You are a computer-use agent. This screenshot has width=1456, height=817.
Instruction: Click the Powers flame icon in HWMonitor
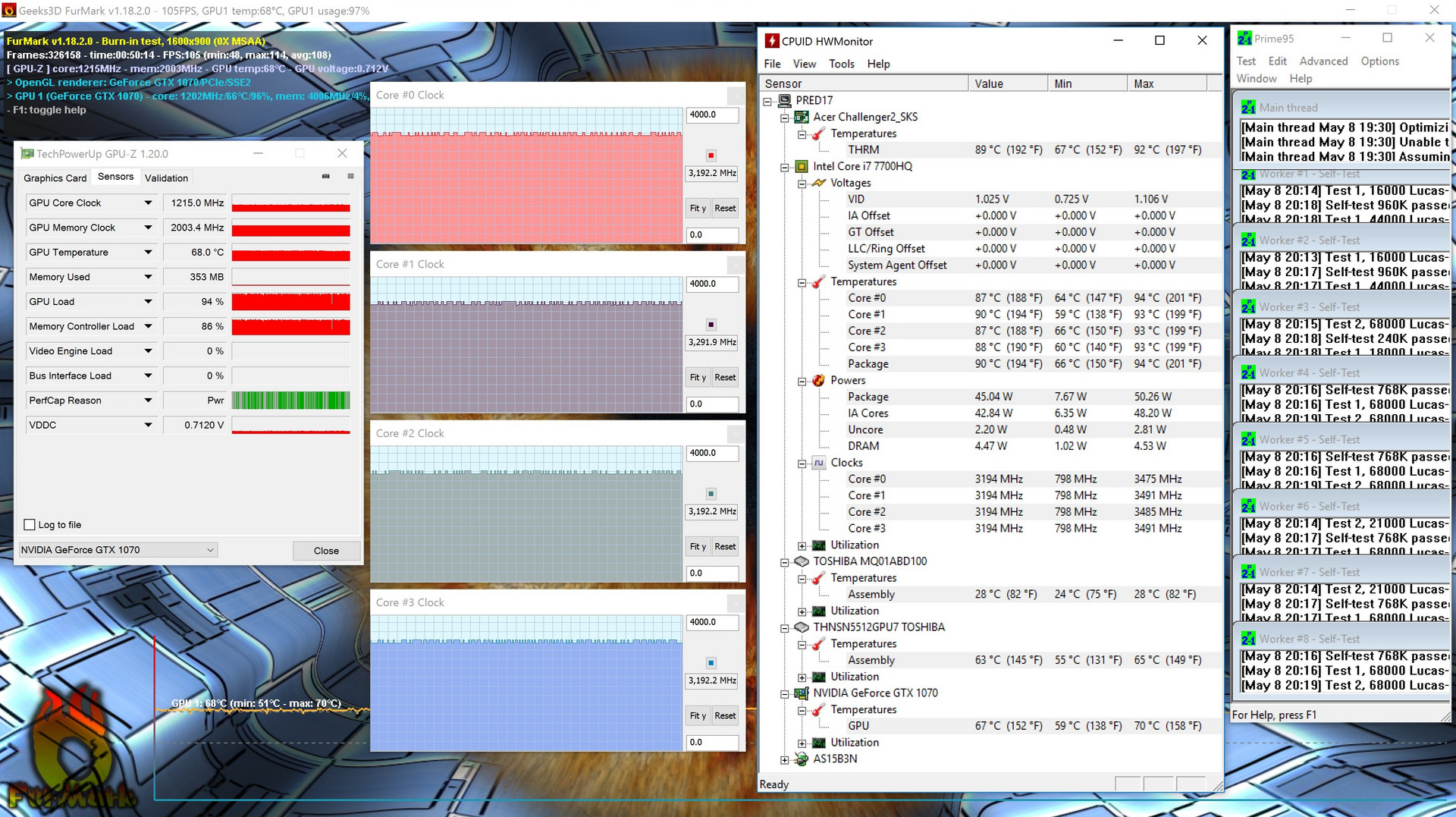(x=819, y=380)
